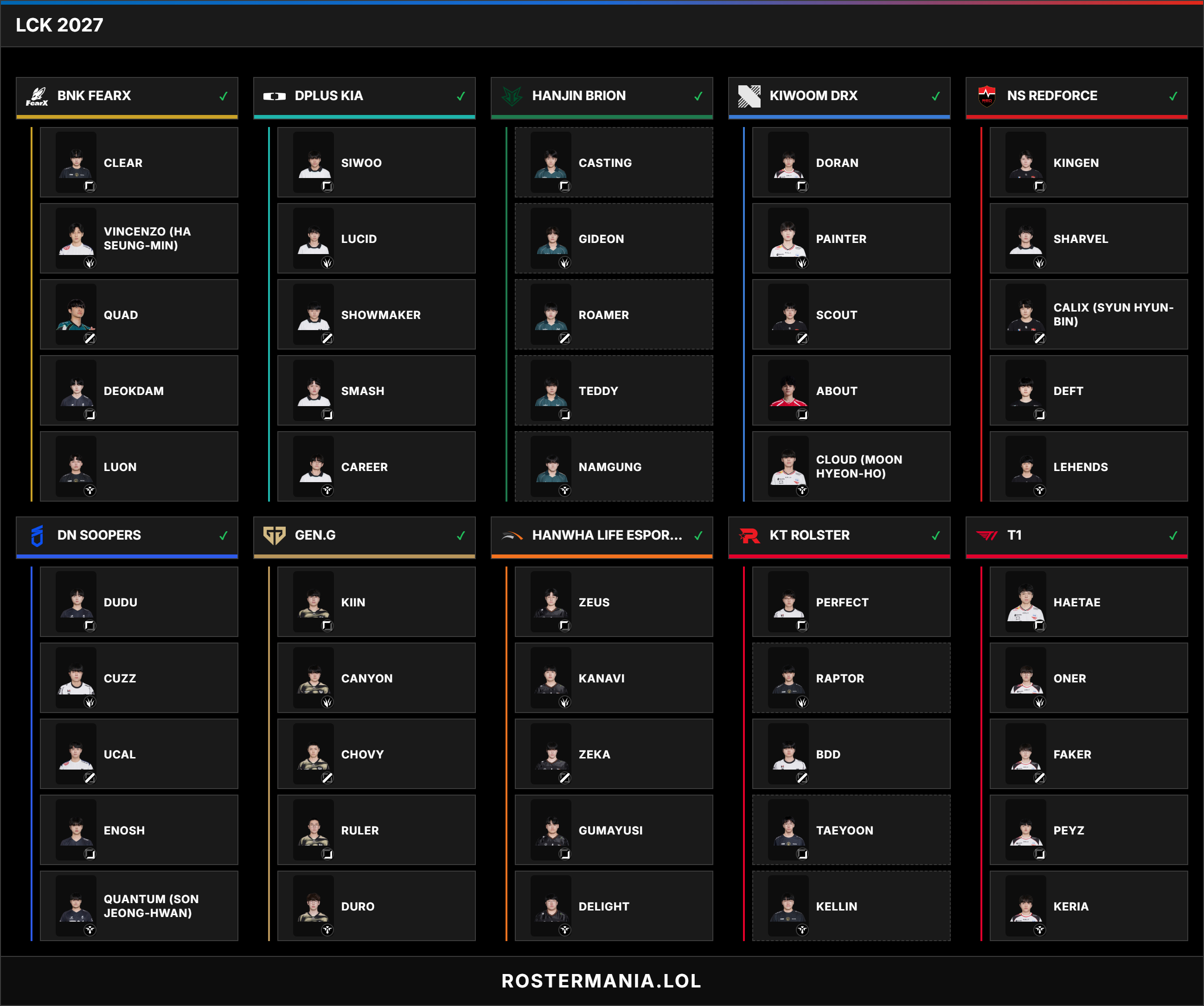Select the KT Rolster team header name

click(809, 535)
